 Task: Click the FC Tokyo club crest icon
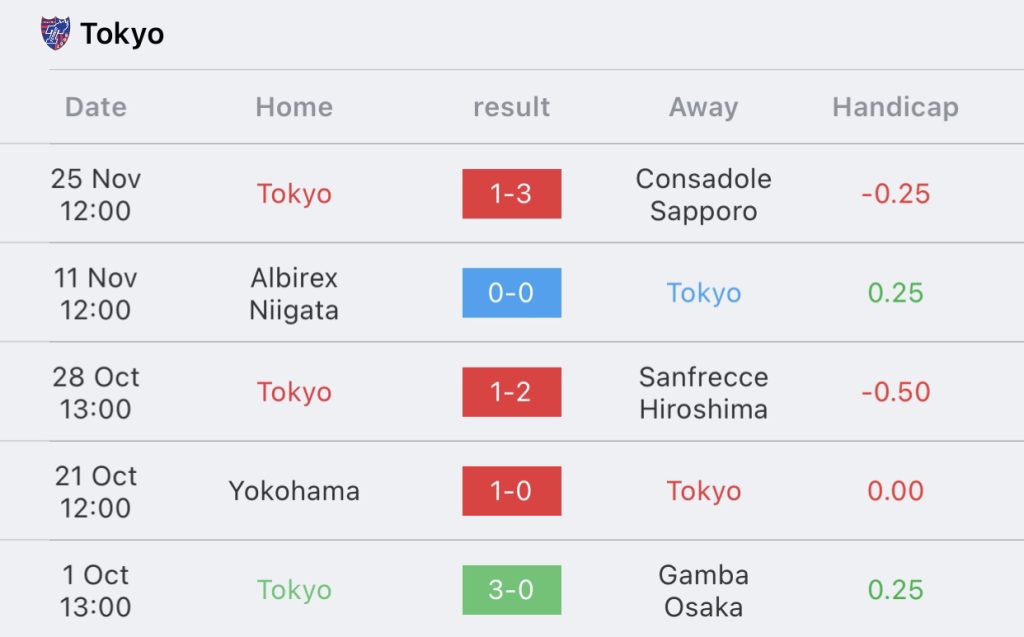tap(56, 33)
